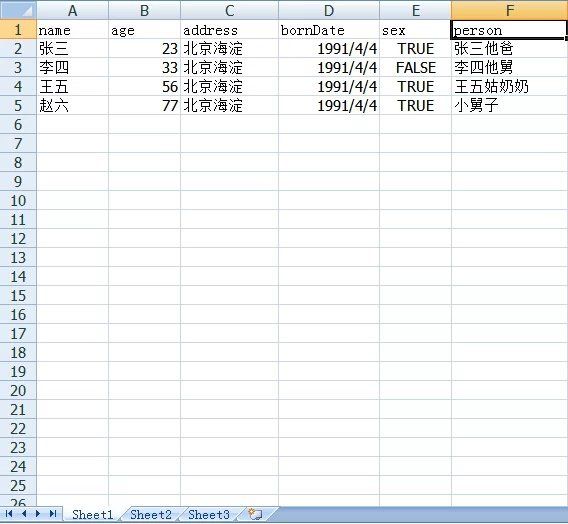Go to last sheet navigation arrow
This screenshot has width=568, height=524.
click(53, 513)
